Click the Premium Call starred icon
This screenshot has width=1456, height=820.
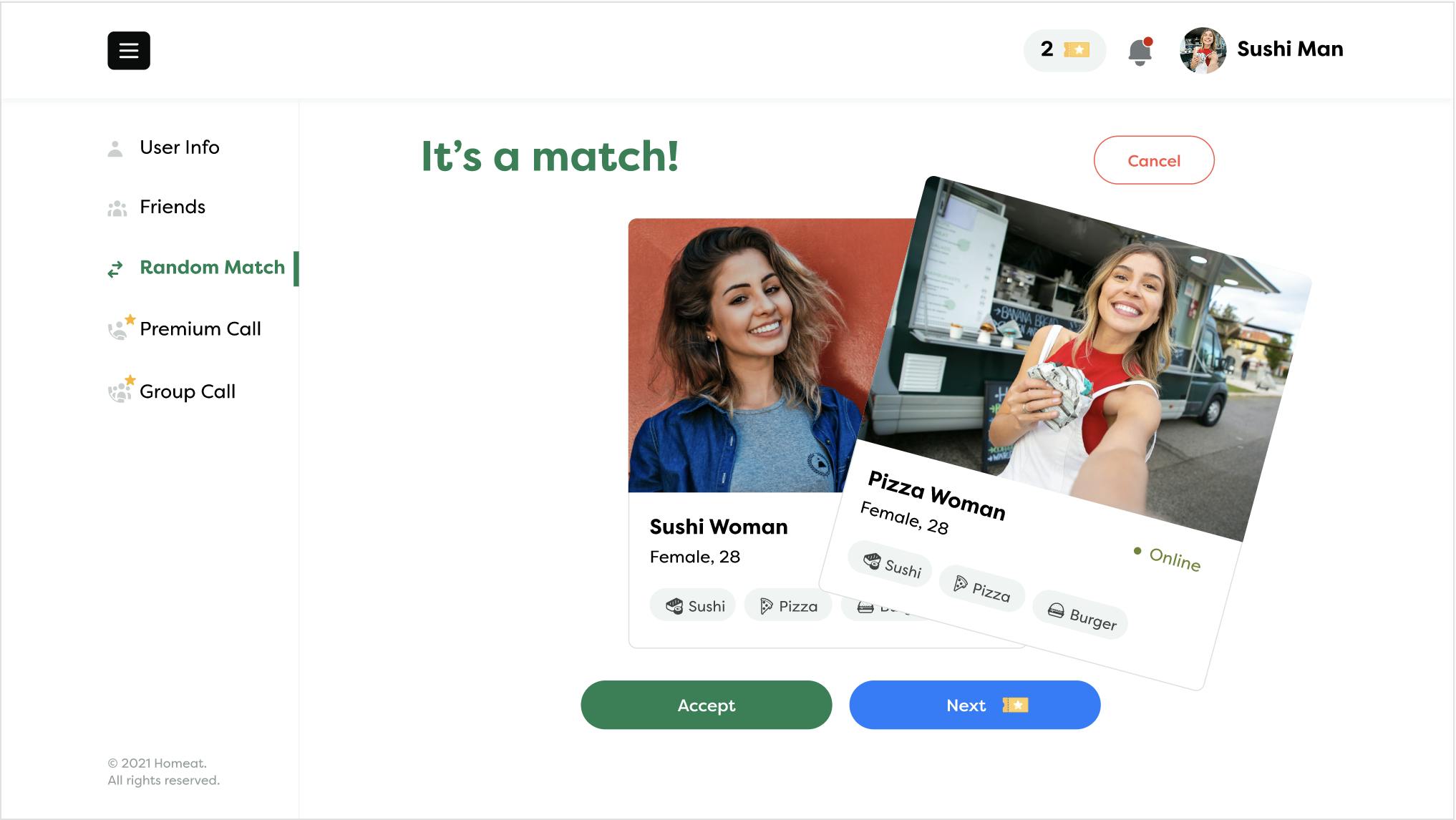tap(120, 328)
